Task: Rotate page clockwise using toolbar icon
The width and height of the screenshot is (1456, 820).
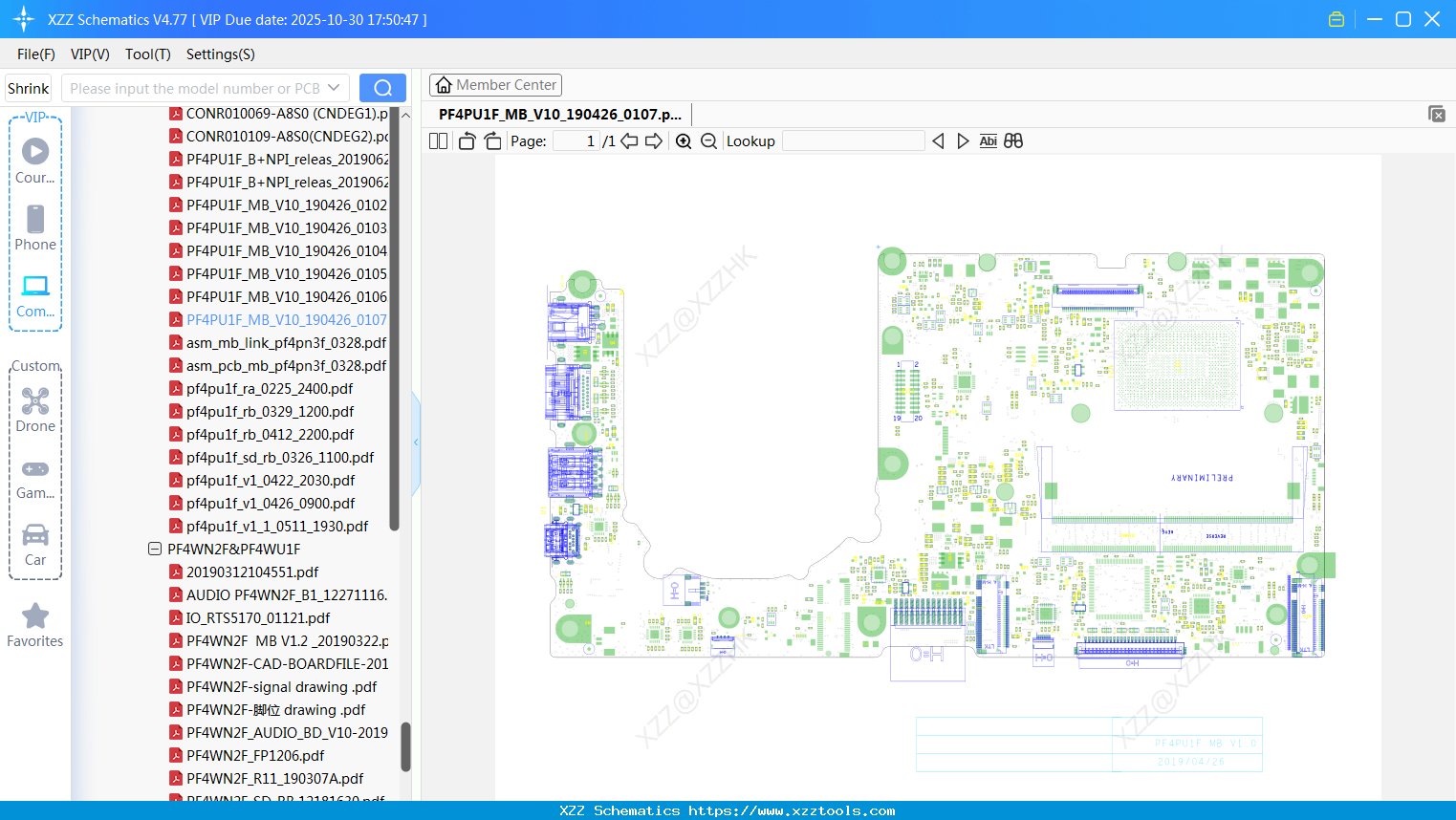Action: (x=492, y=141)
